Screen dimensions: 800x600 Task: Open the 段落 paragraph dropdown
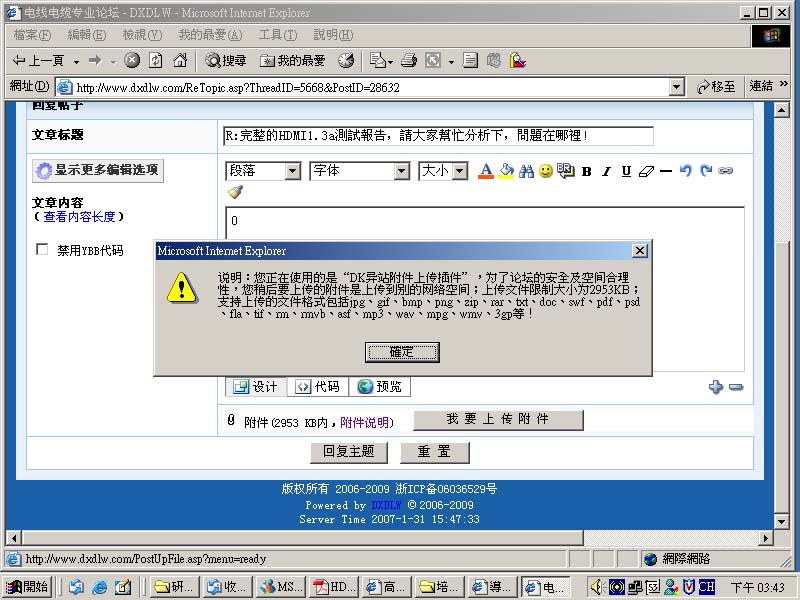coord(264,171)
